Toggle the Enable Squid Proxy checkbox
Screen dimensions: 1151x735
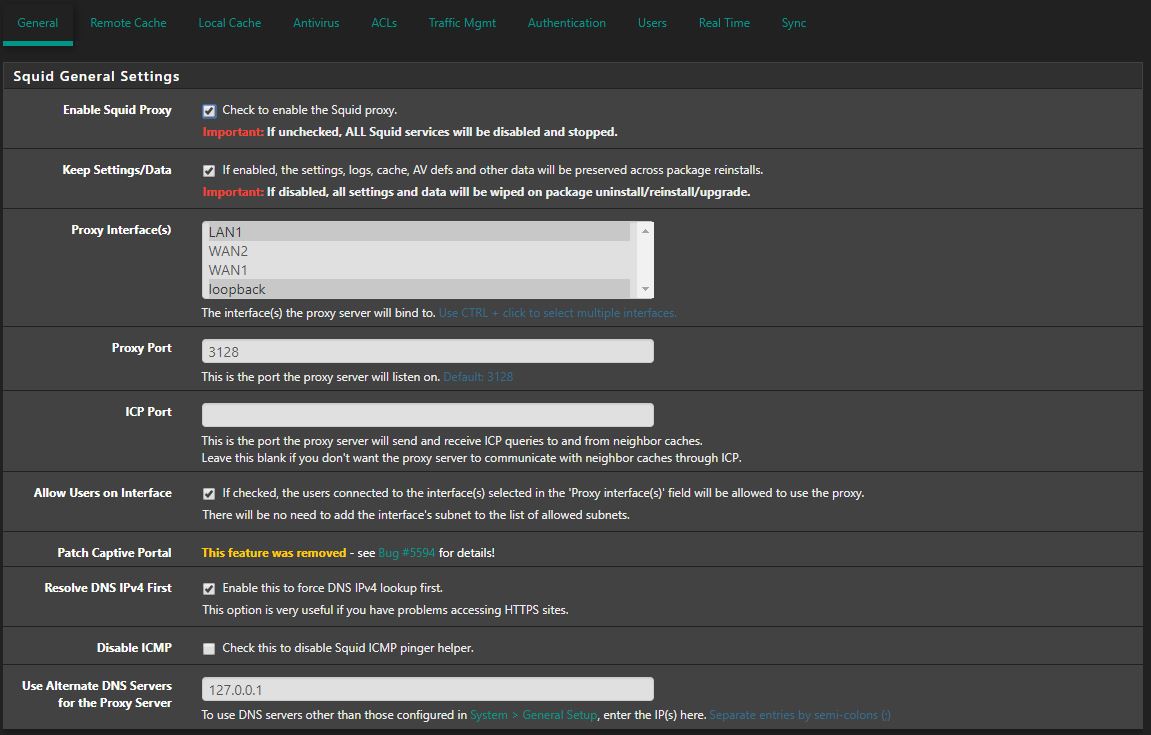[x=209, y=111]
